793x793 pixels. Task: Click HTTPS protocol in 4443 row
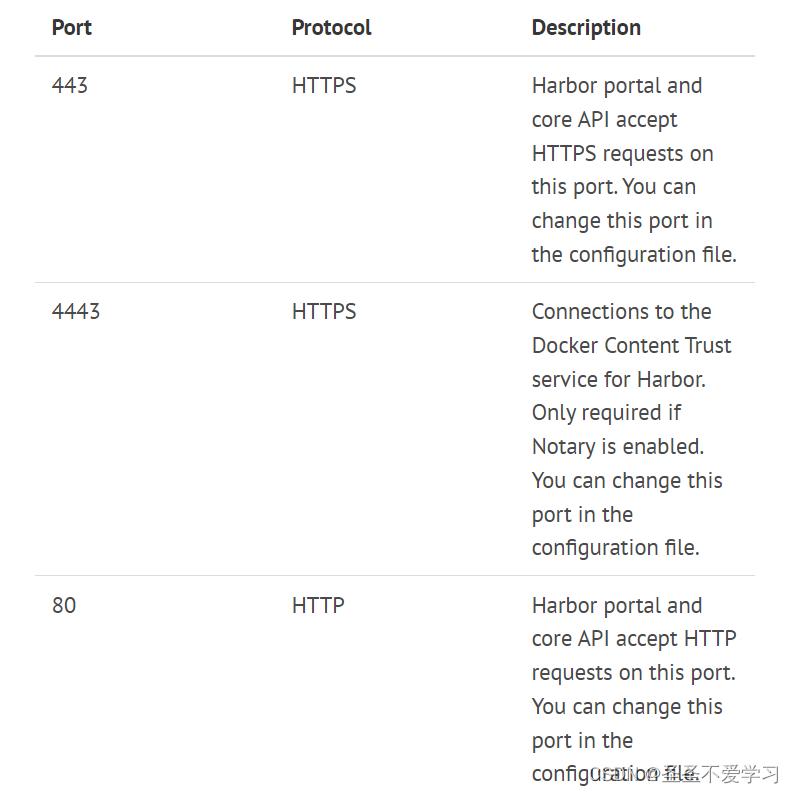click(324, 311)
